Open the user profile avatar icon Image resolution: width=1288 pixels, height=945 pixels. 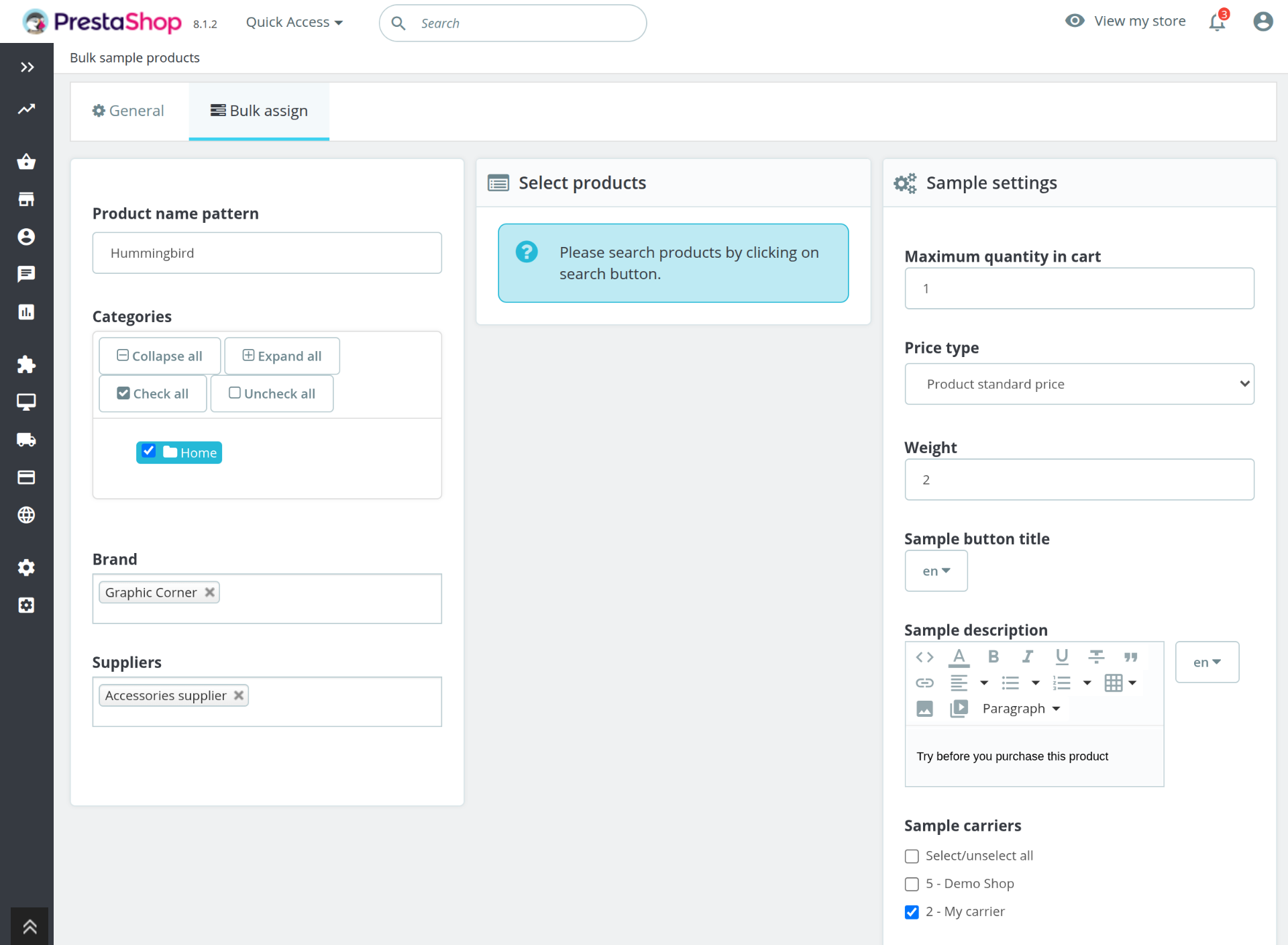[1263, 21]
